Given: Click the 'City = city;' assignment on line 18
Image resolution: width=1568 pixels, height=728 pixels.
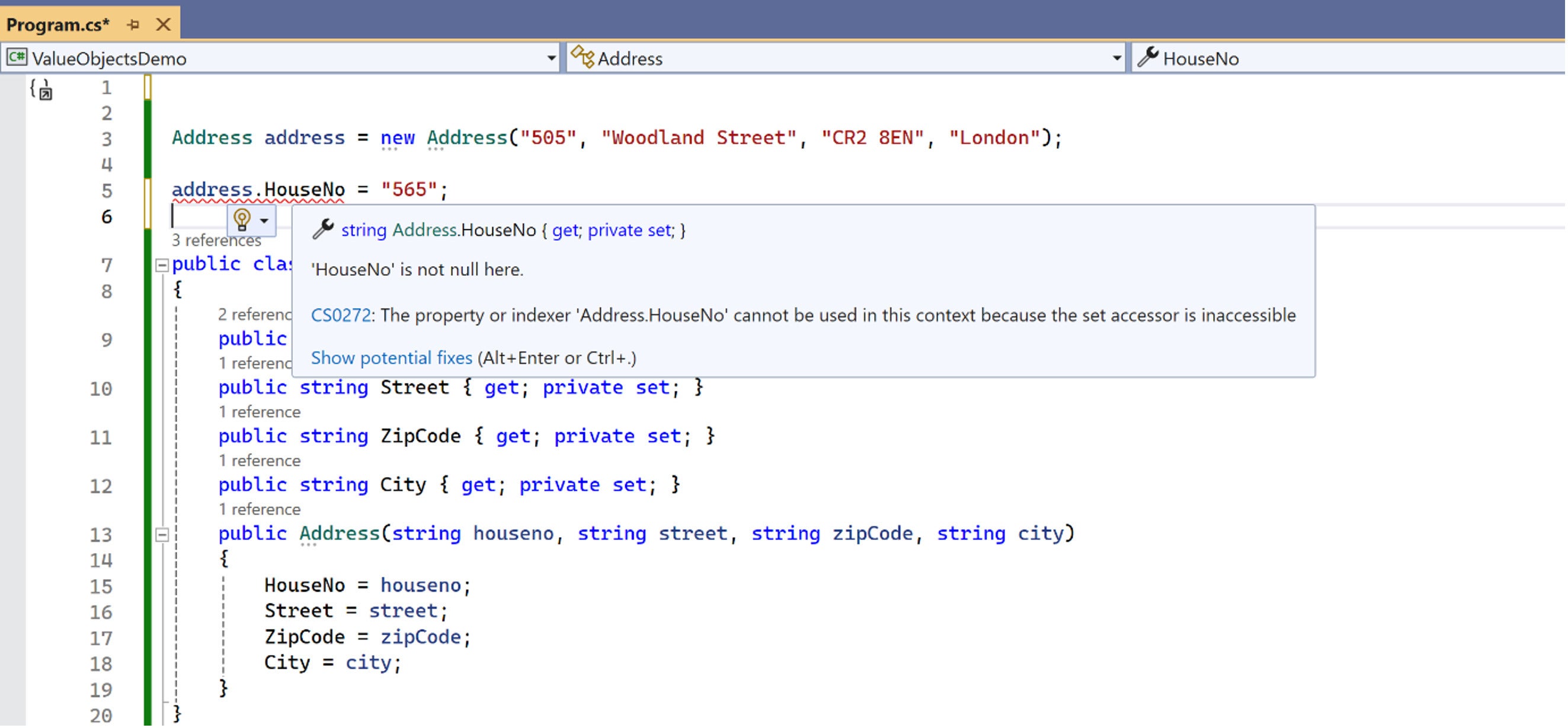Looking at the screenshot, I should coord(333,663).
